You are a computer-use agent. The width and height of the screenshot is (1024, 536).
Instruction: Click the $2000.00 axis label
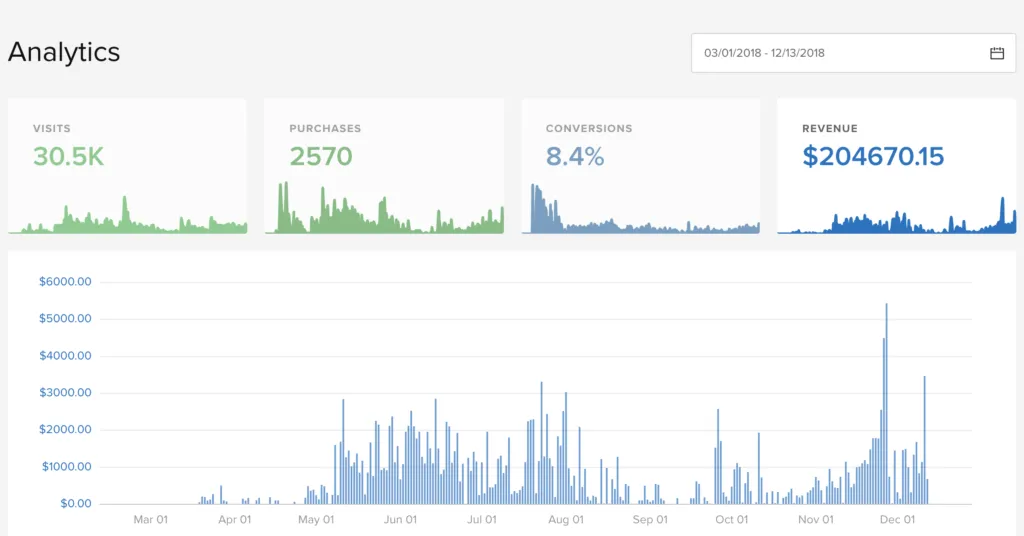point(65,430)
